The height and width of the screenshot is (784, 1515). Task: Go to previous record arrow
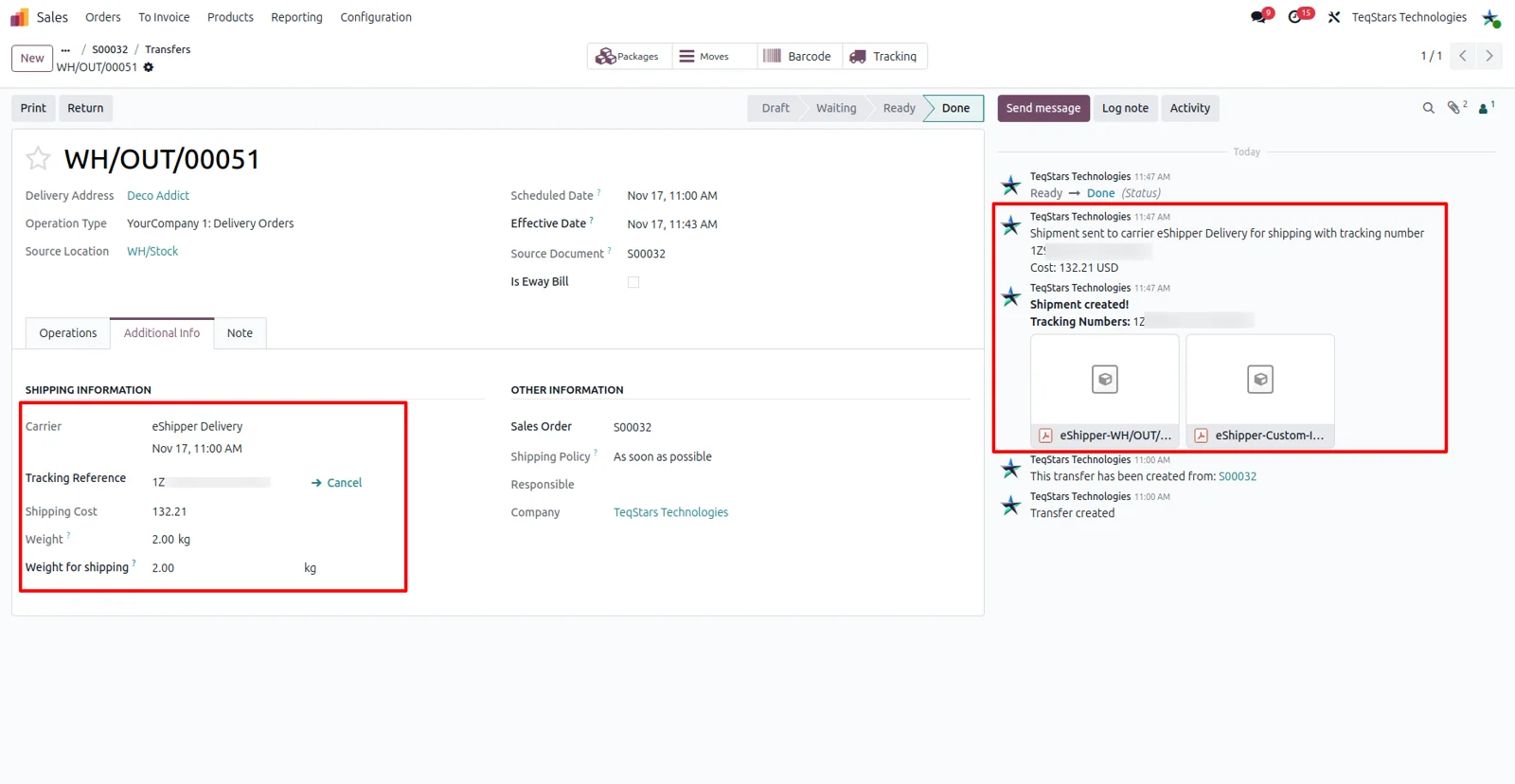[x=1463, y=56]
